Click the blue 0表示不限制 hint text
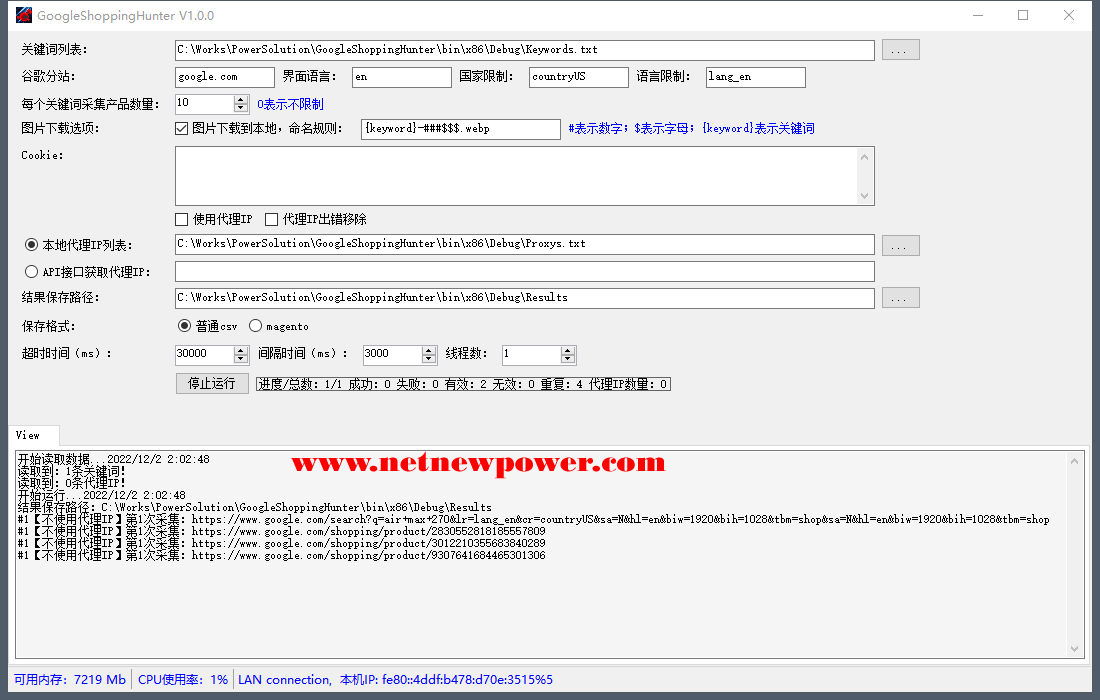The image size is (1100, 700). point(290,105)
